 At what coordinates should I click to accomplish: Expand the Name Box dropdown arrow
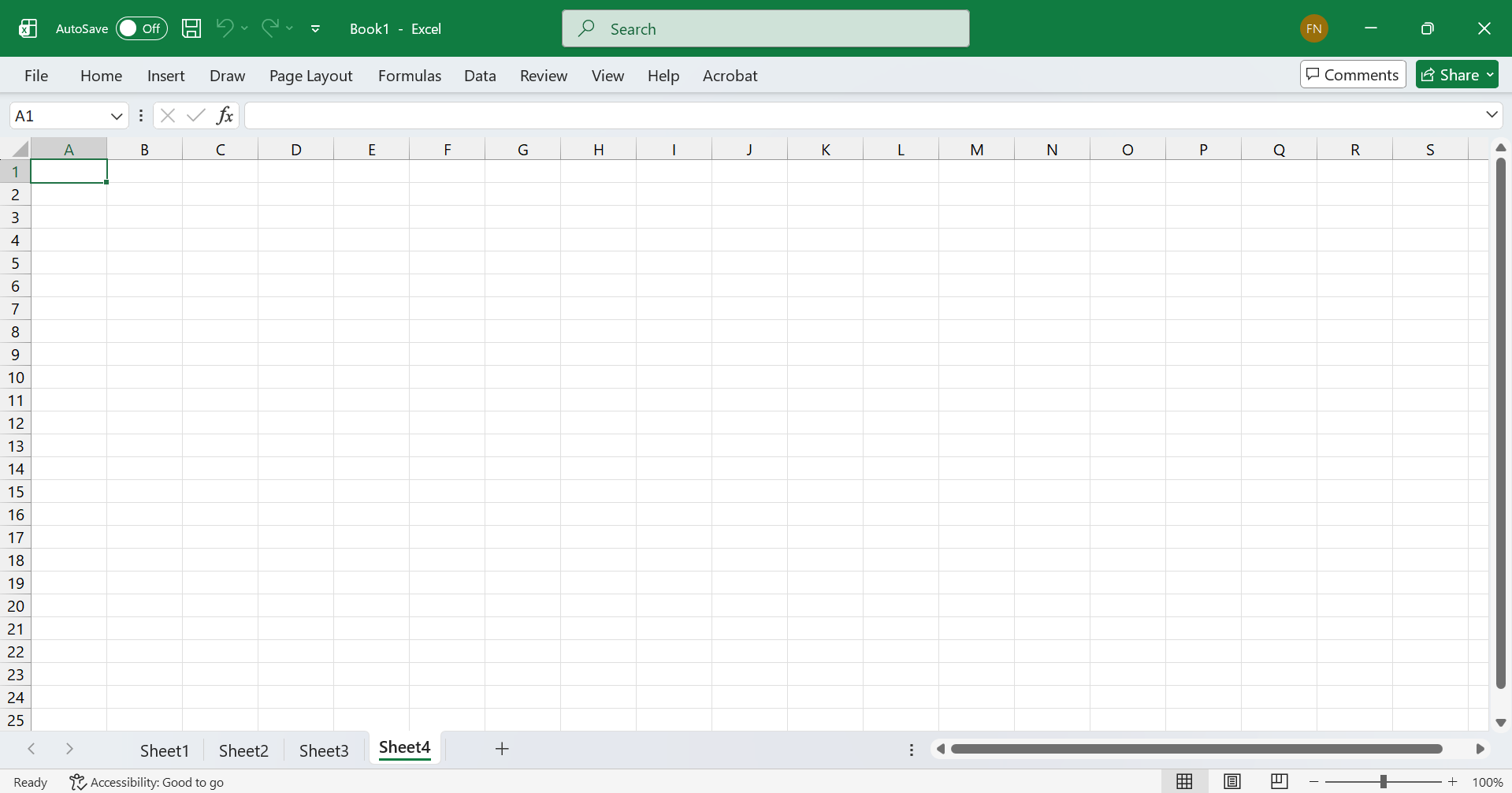click(117, 116)
